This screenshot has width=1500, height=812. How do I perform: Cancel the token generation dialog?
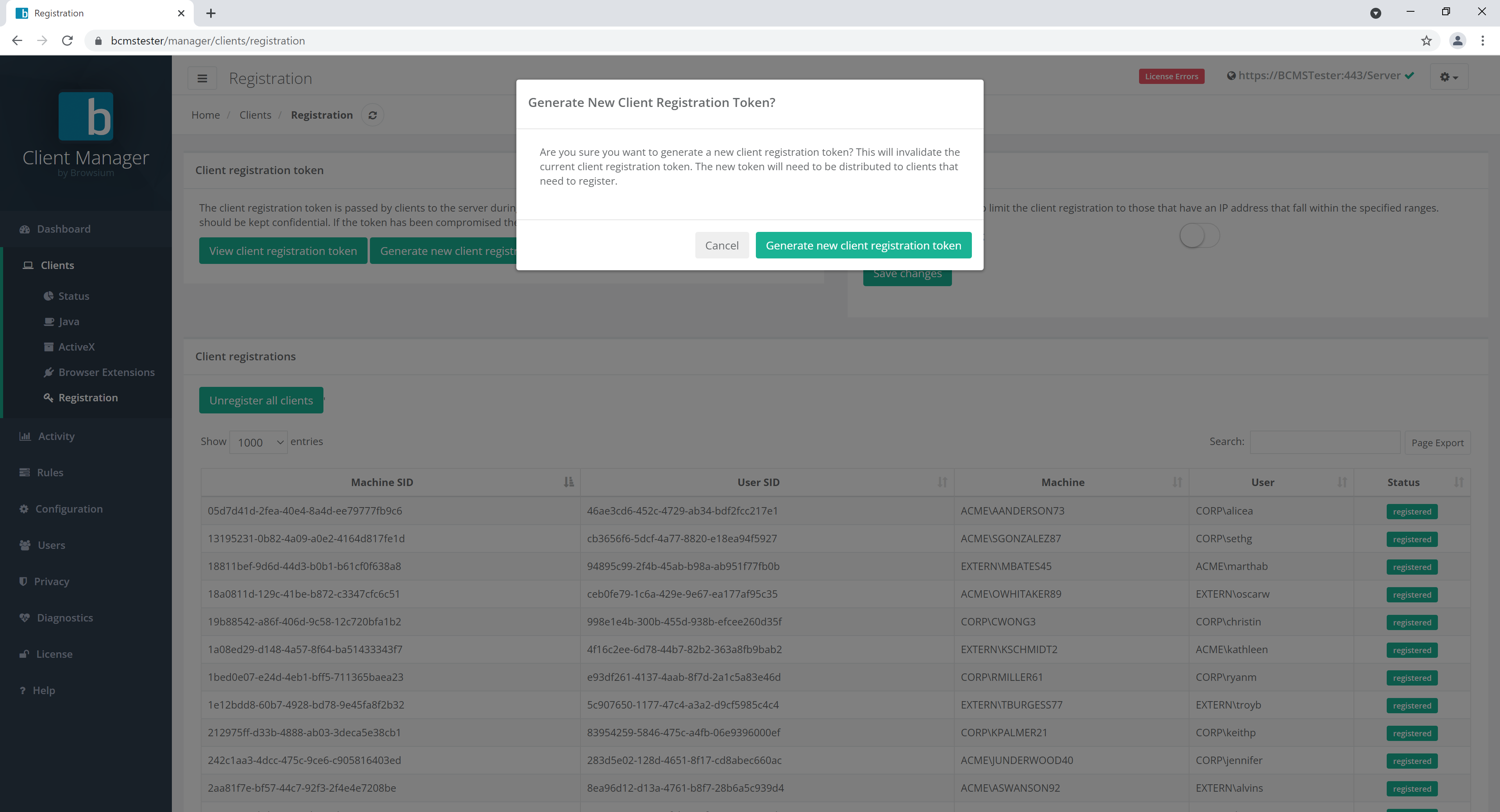[x=722, y=245]
